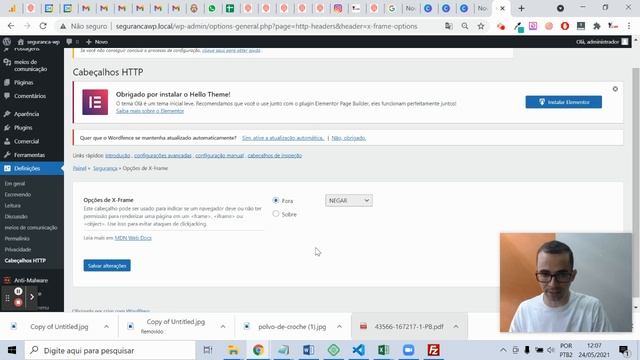Click Salvar alterações button
Image resolution: width=640 pixels, height=360 pixels.
tap(107, 266)
